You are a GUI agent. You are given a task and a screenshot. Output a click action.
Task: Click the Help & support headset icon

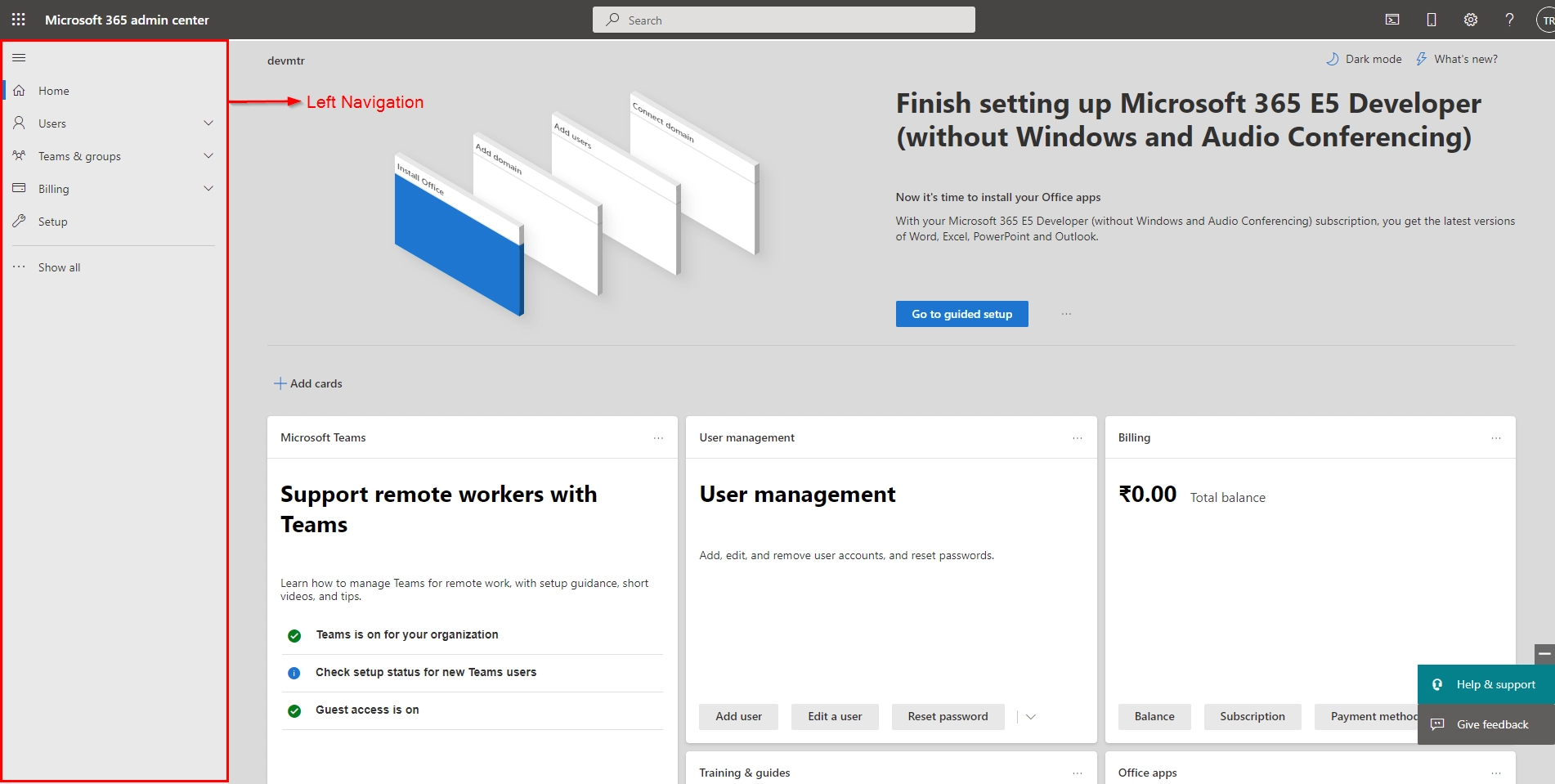[x=1437, y=684]
